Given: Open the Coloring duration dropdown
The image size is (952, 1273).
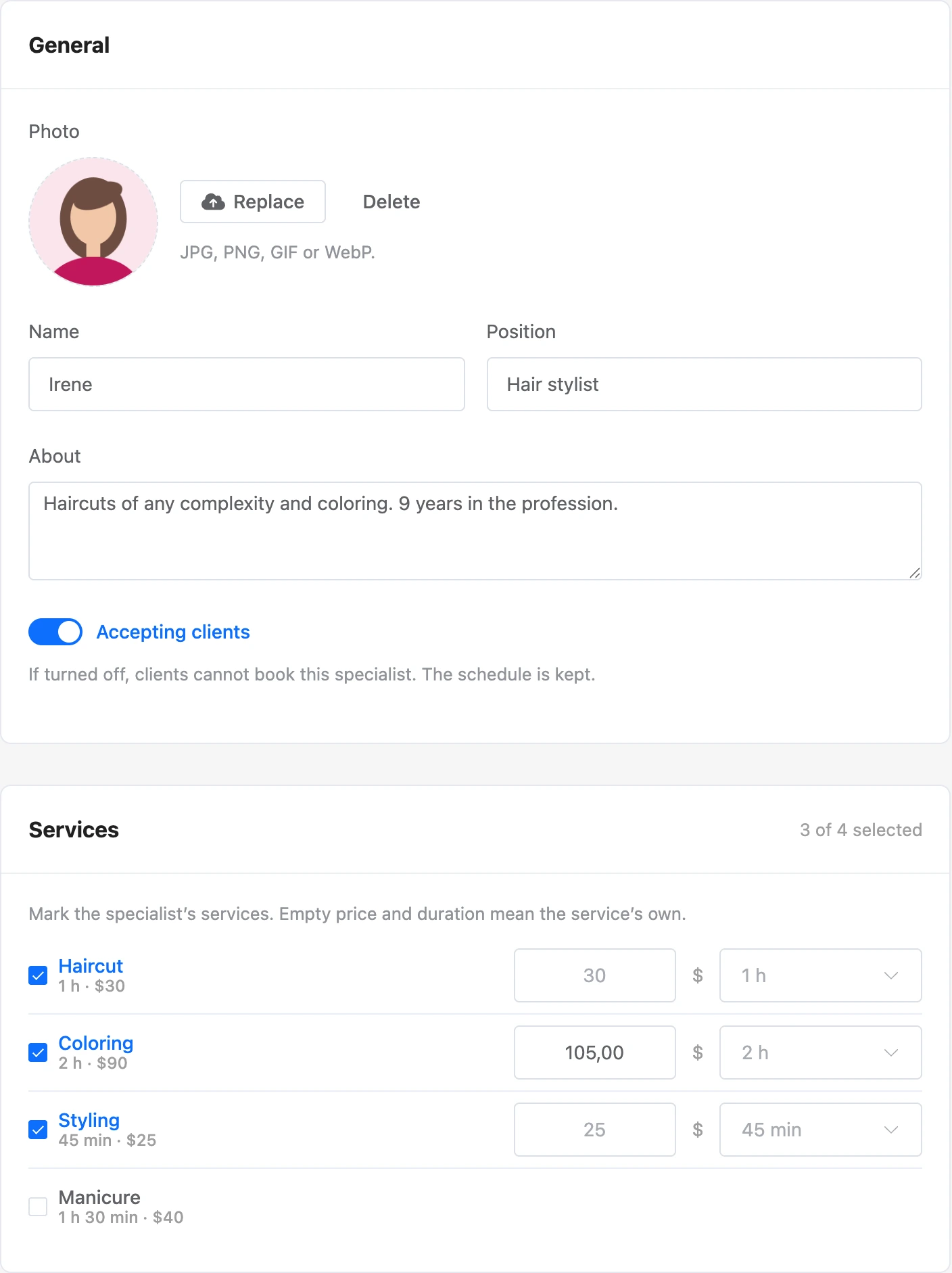Looking at the screenshot, I should (820, 1052).
